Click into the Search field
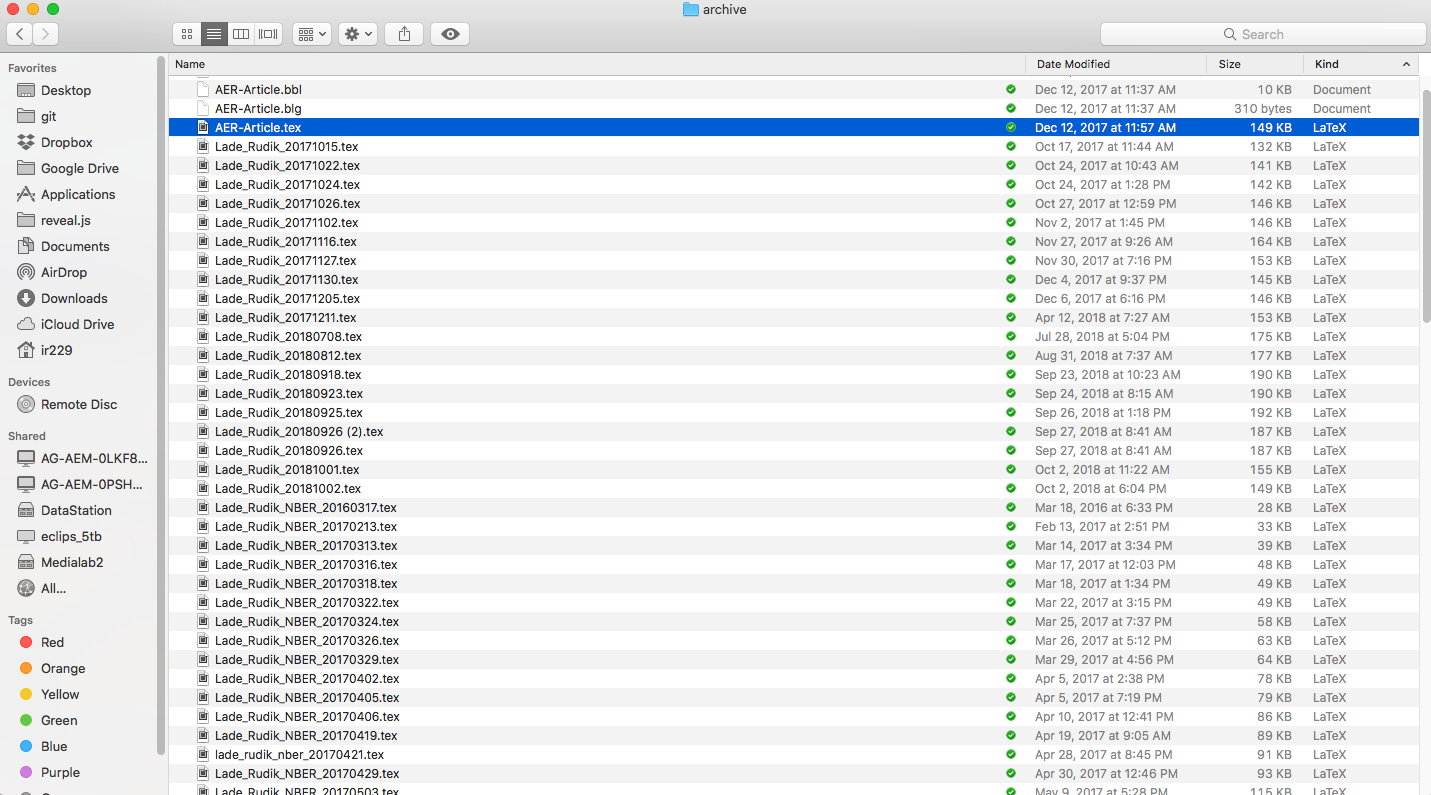Viewport: 1431px width, 795px height. [1262, 34]
